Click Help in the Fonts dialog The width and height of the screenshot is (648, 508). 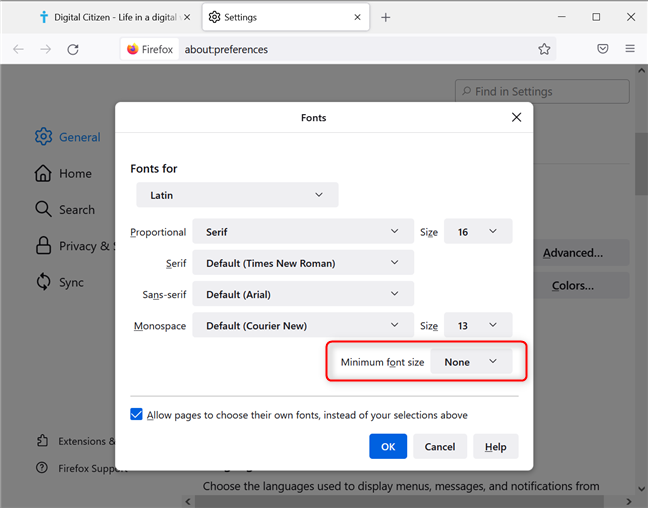(x=496, y=446)
